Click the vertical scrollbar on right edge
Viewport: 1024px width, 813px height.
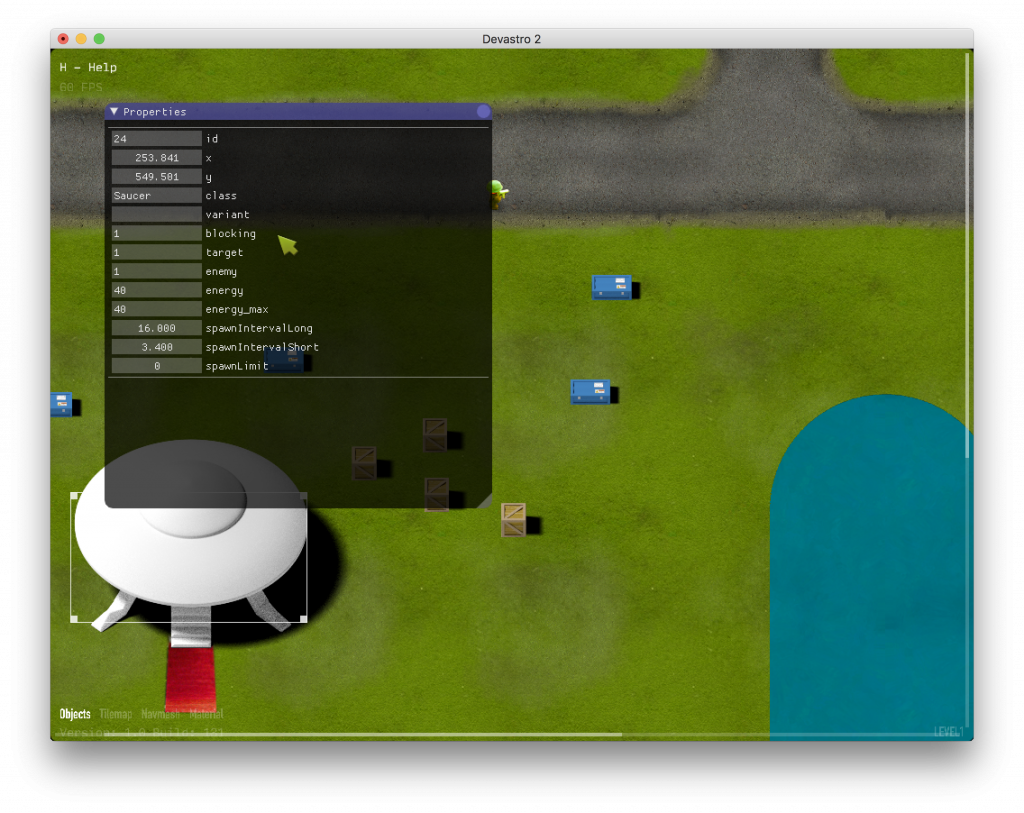point(967,255)
